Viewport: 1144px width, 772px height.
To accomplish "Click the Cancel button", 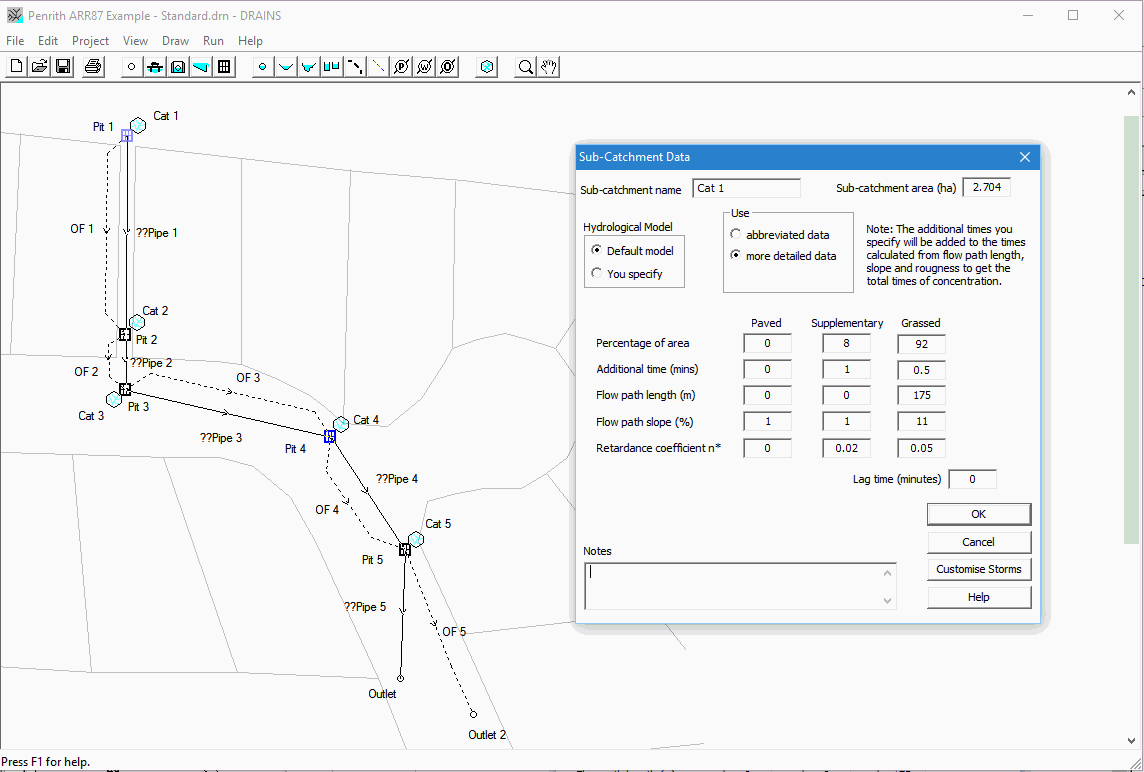I will point(979,542).
